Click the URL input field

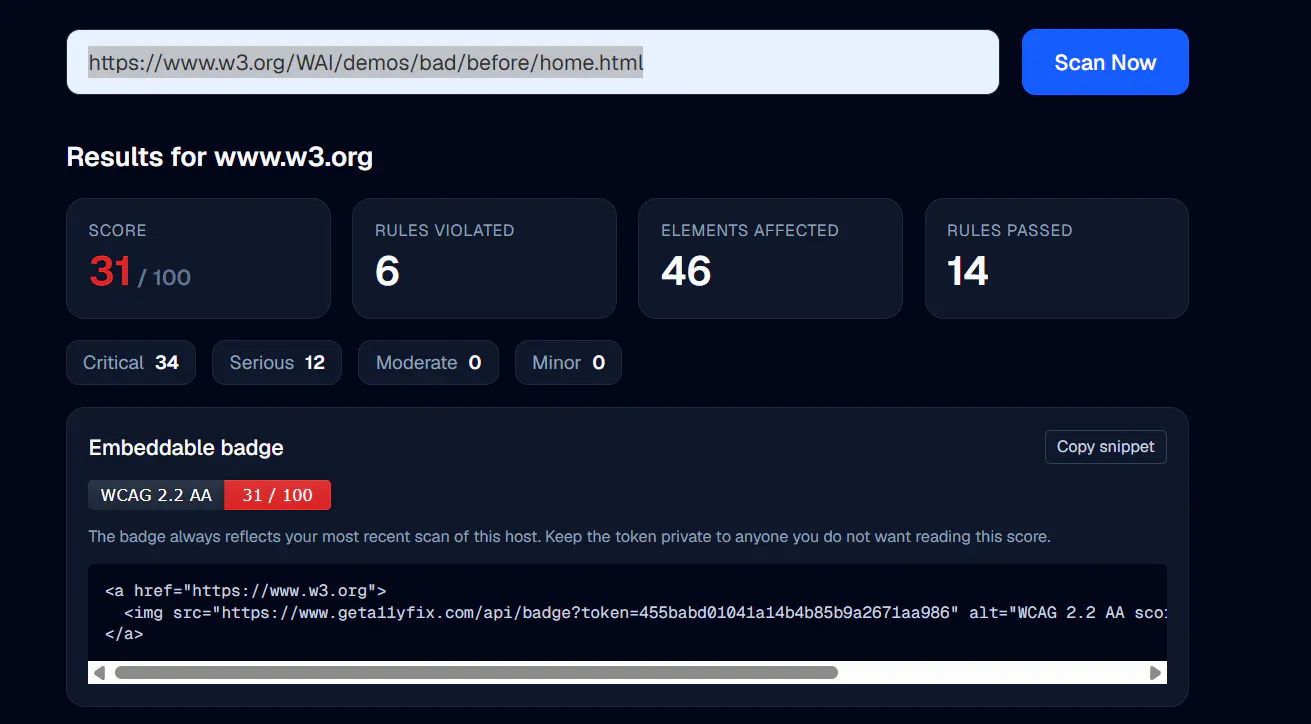click(533, 62)
